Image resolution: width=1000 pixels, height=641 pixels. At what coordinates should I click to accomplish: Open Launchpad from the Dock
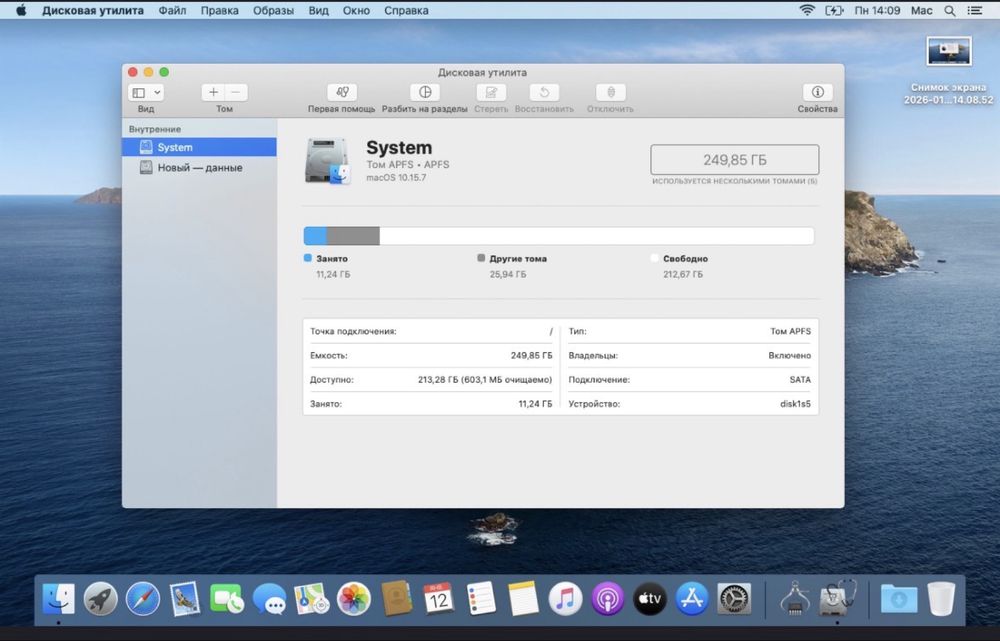point(101,599)
